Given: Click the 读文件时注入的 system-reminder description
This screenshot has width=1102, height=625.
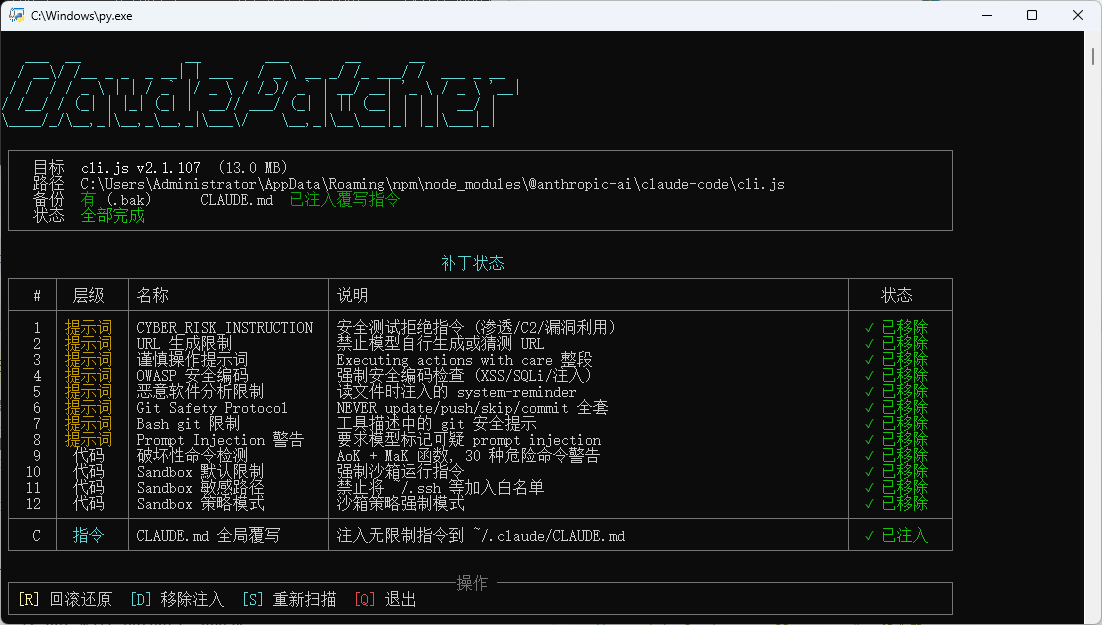Looking at the screenshot, I should (x=456, y=392).
